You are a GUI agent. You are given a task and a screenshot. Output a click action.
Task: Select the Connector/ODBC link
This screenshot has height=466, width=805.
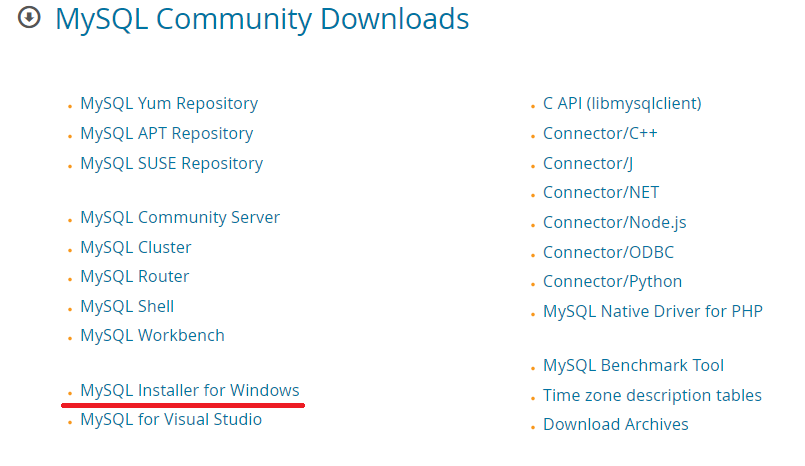coord(608,253)
